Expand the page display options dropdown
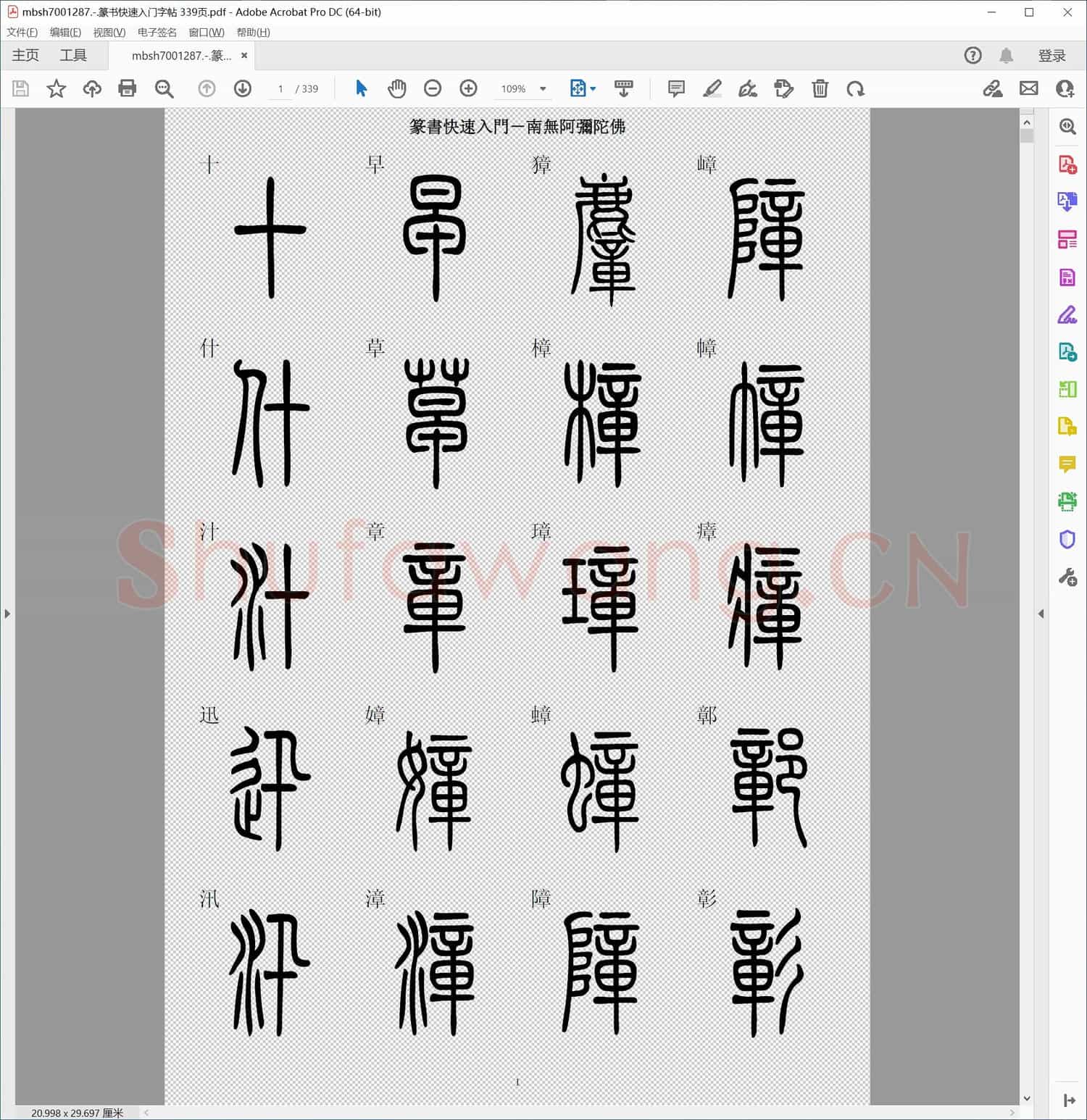This screenshot has height=1120, width=1087. point(591,88)
